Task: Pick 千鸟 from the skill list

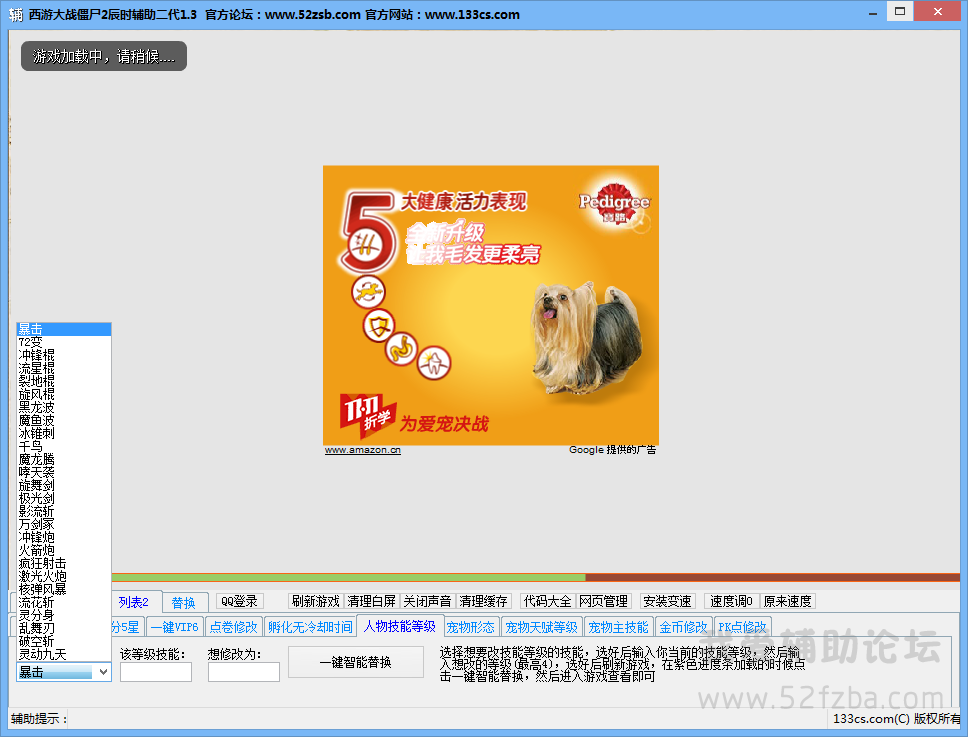Action: pyautogui.click(x=64, y=446)
